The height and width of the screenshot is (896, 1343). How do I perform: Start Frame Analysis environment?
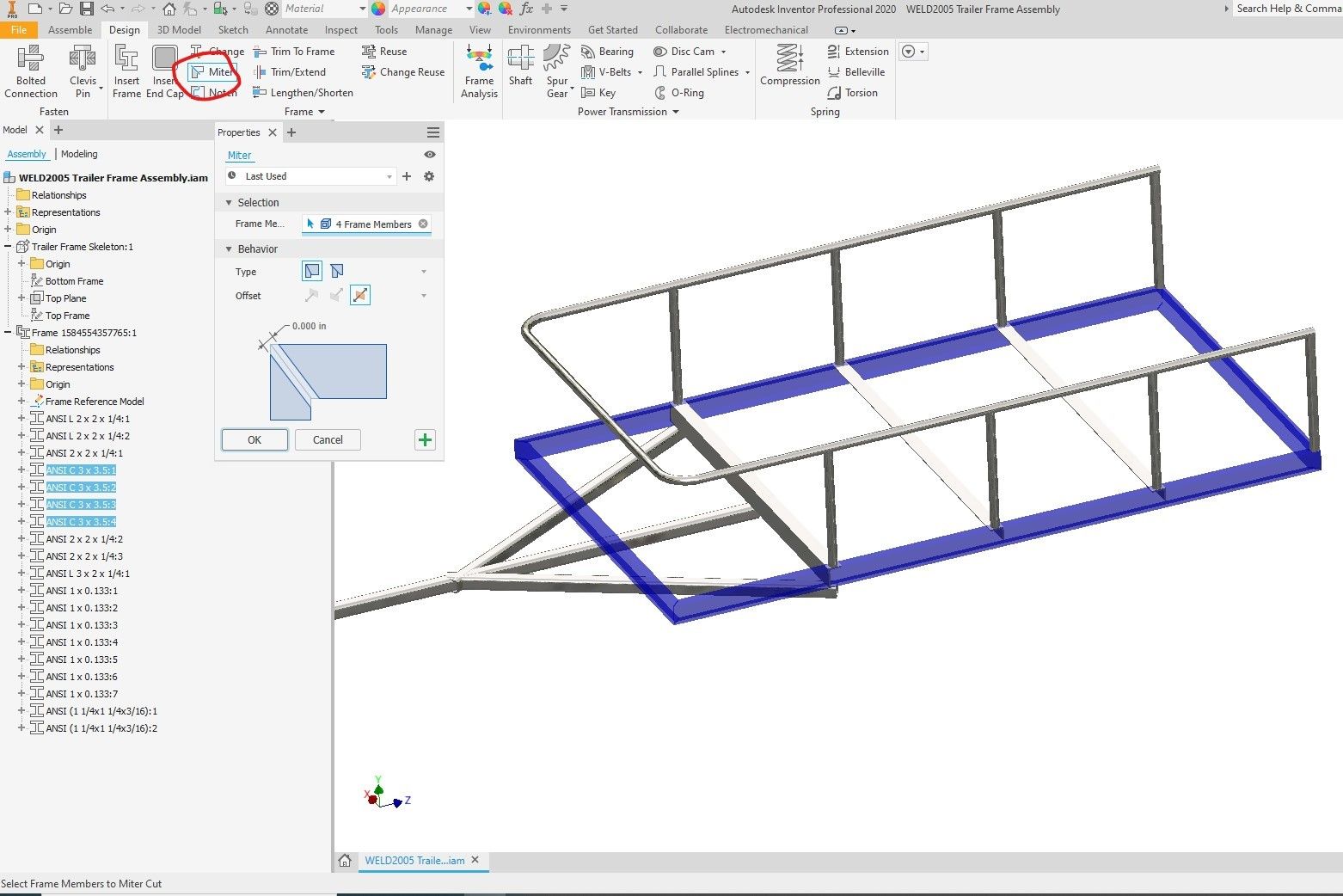pyautogui.click(x=479, y=71)
